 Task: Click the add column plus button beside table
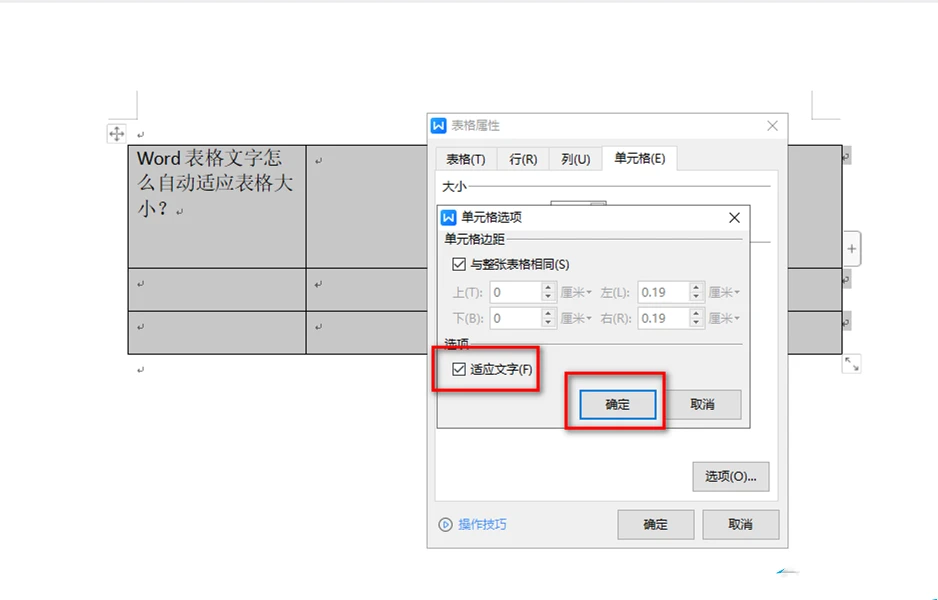pos(852,249)
